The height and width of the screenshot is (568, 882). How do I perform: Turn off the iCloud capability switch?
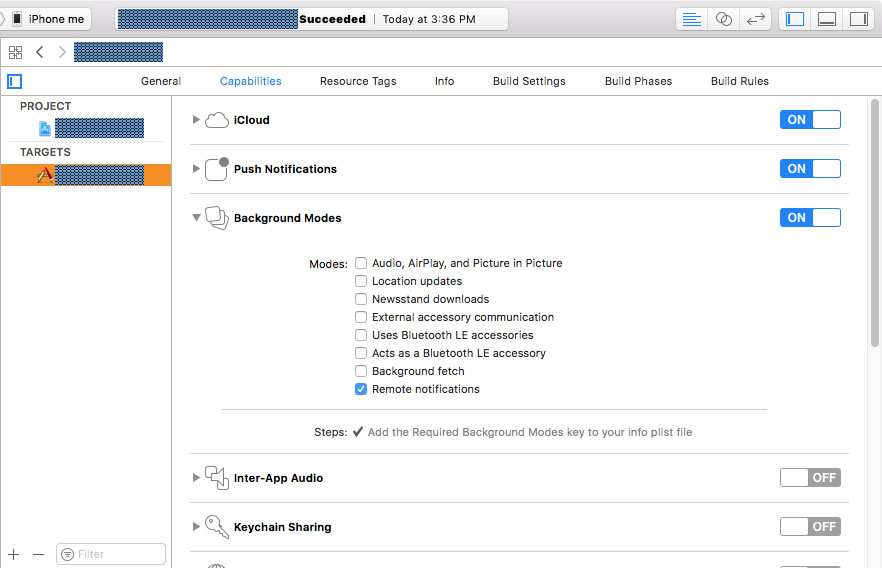(x=810, y=120)
